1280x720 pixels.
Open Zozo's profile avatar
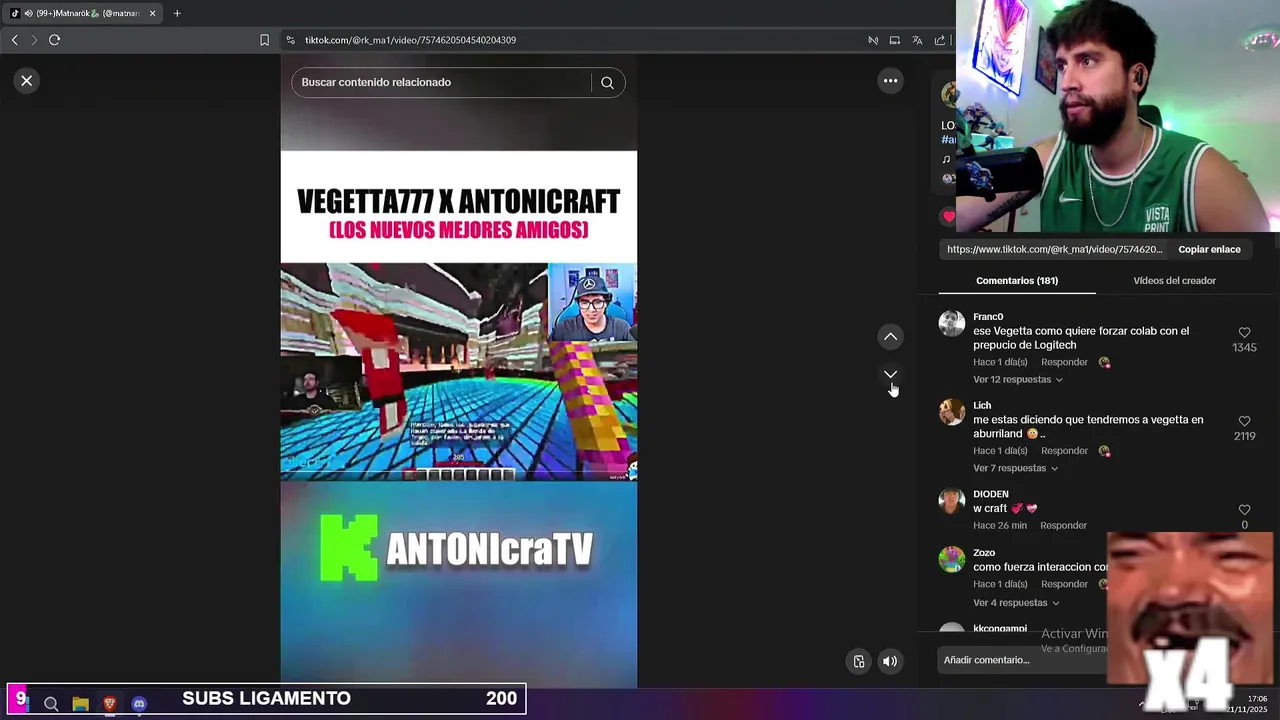[x=952, y=559]
